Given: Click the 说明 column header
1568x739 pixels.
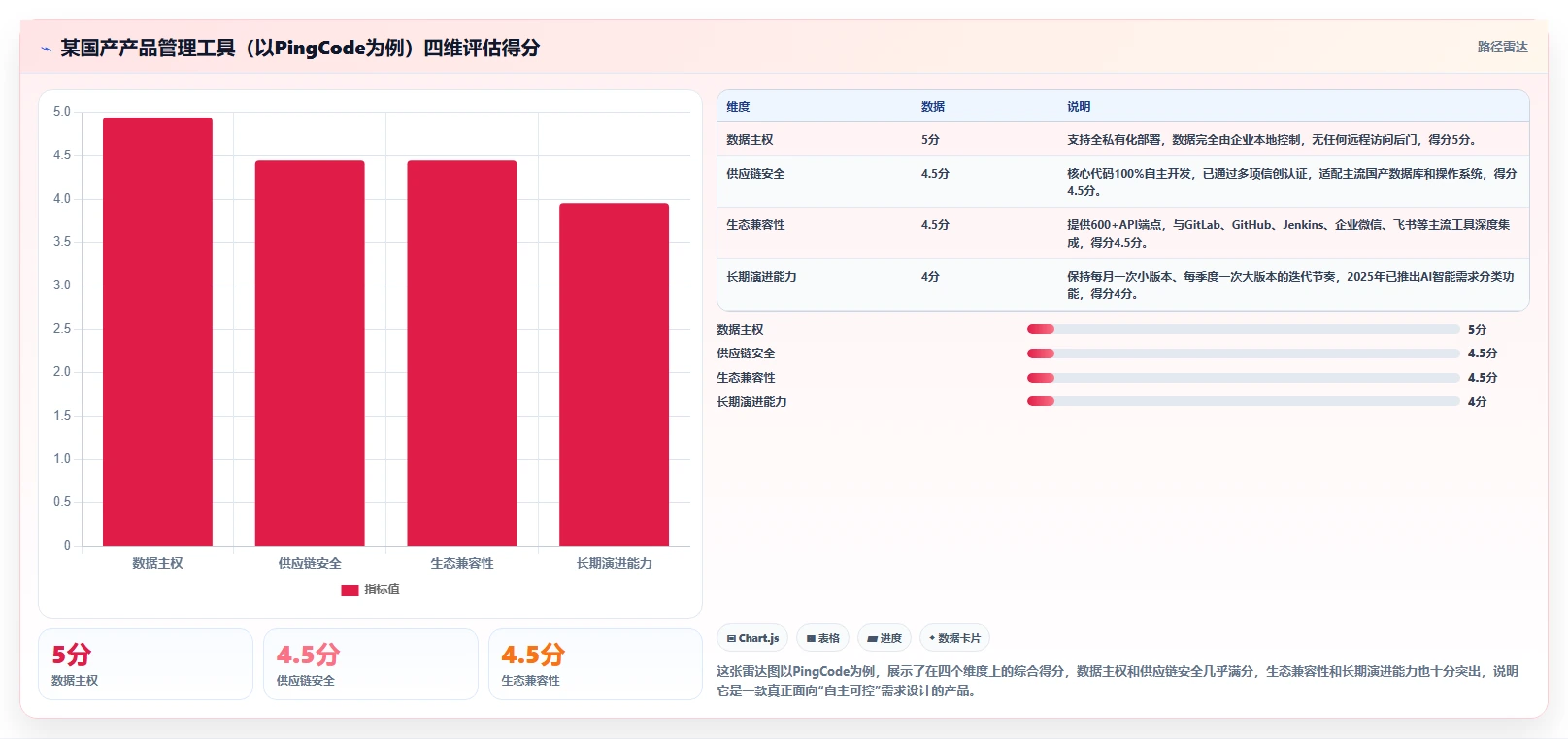Looking at the screenshot, I should [x=1079, y=107].
